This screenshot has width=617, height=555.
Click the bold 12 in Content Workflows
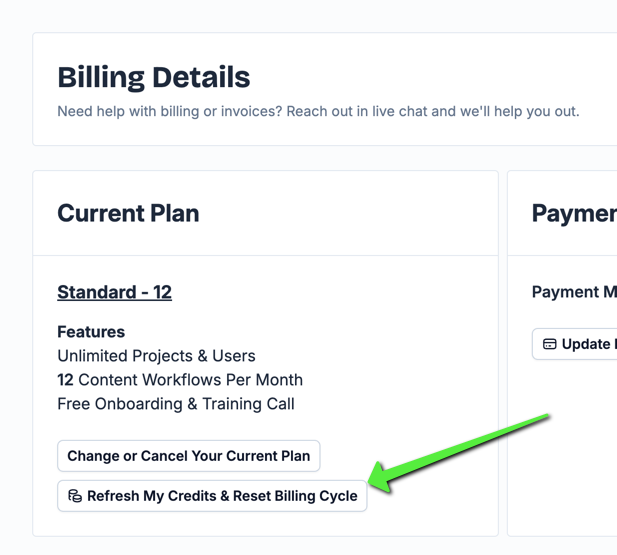tap(65, 380)
